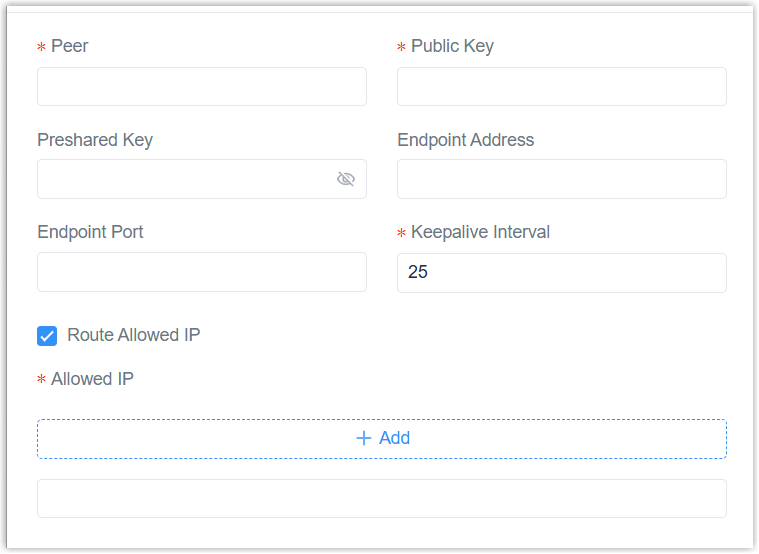Click the Endpoint Port label
The height and width of the screenshot is (554, 759).
click(x=90, y=232)
